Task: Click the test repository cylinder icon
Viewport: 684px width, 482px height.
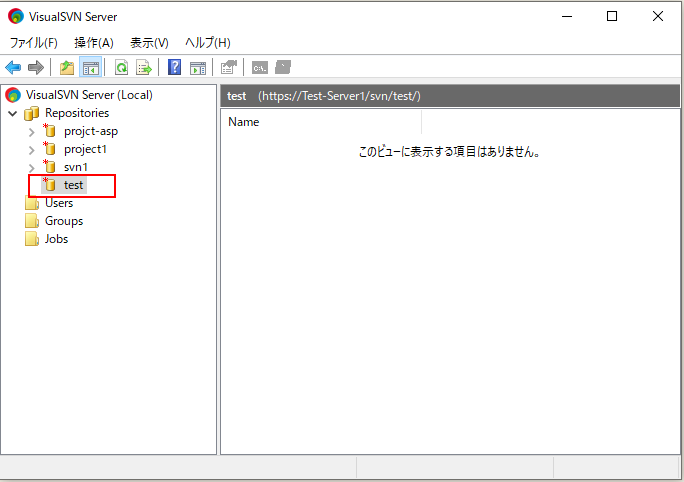Action: coord(49,184)
